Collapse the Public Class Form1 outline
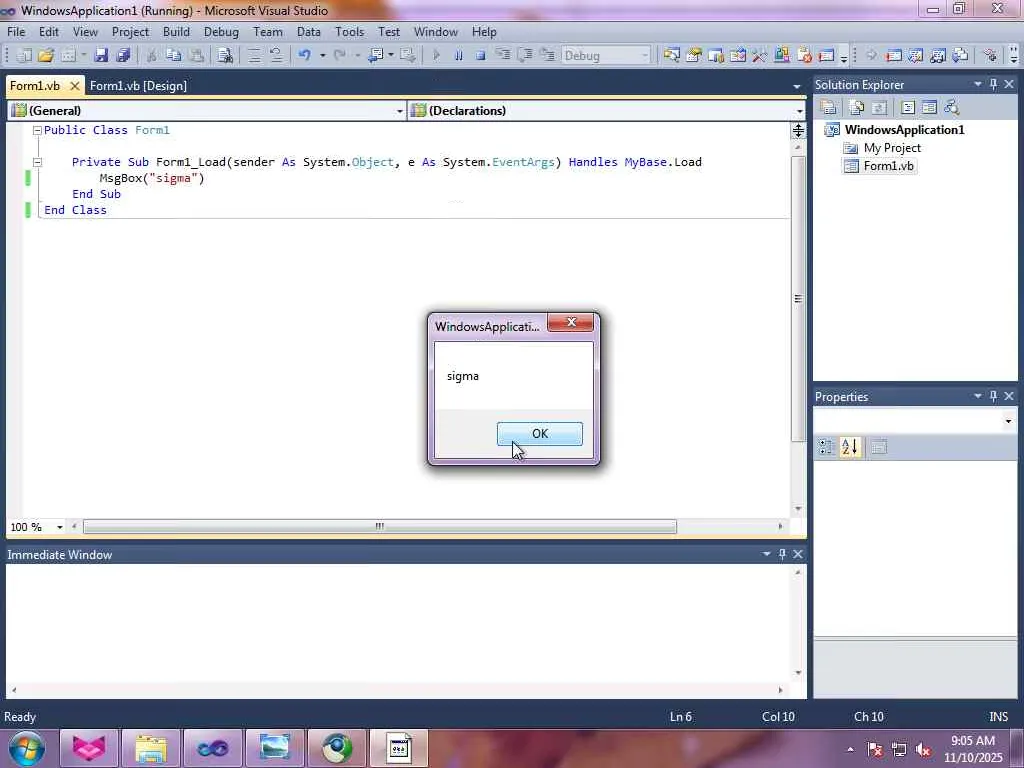 [37, 131]
